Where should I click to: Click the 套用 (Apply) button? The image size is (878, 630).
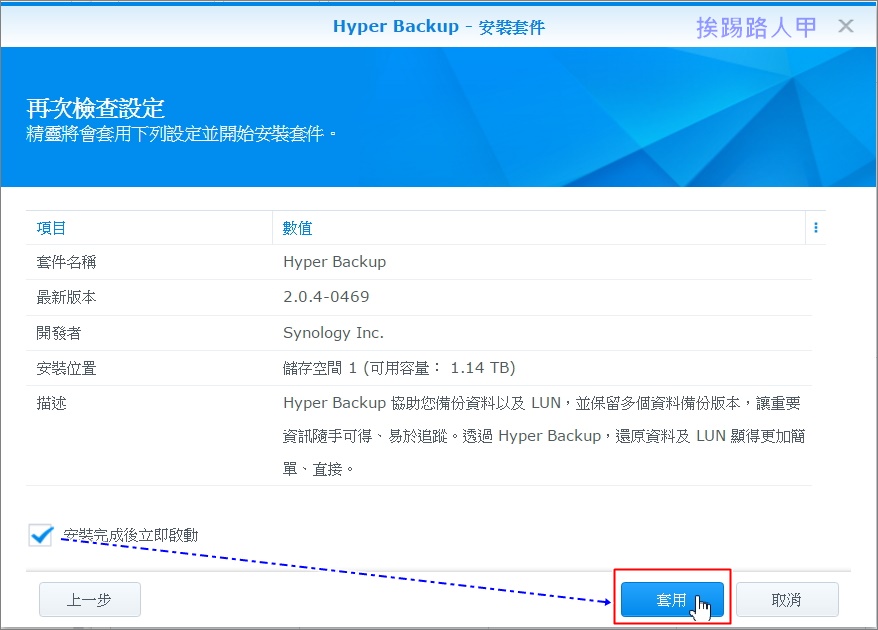point(672,599)
